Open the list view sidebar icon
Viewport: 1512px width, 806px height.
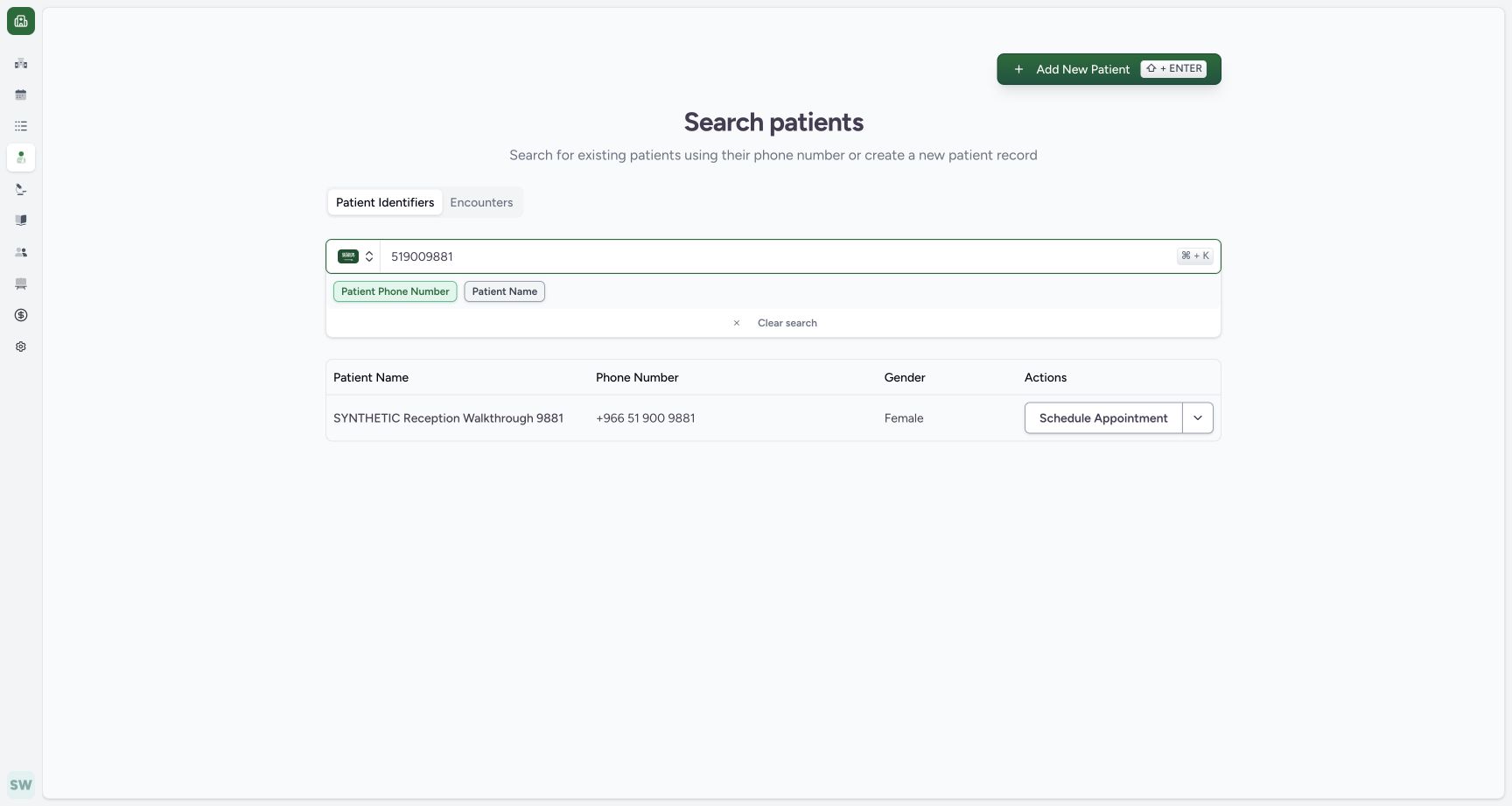point(21,126)
